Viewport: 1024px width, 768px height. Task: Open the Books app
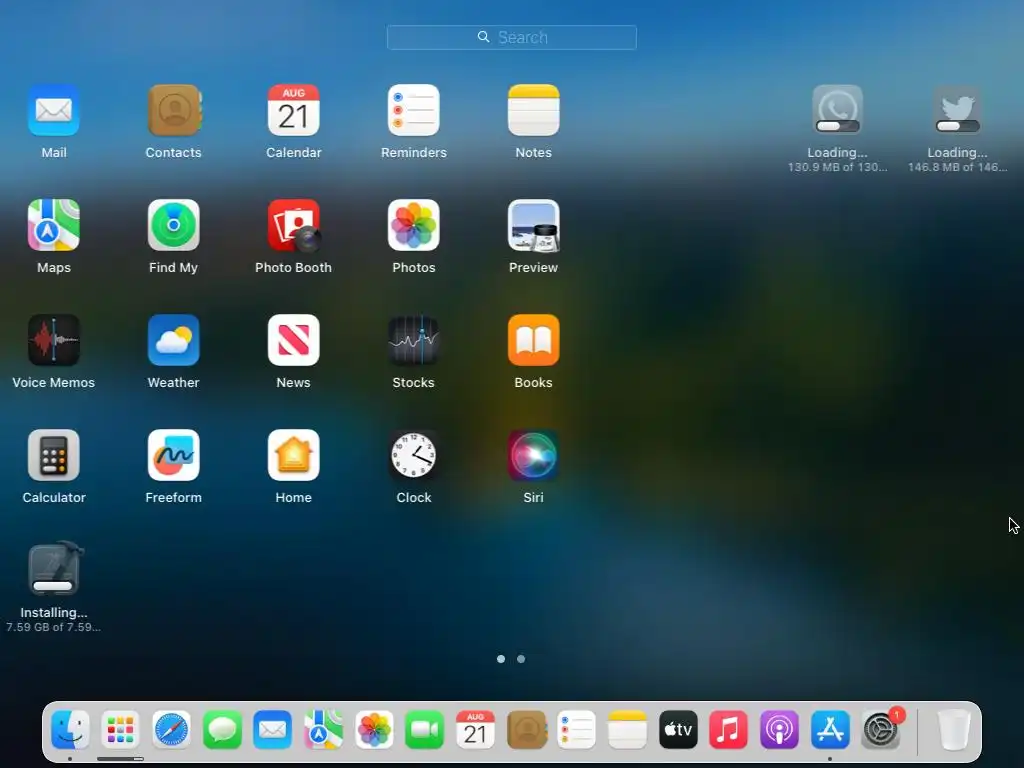(534, 340)
